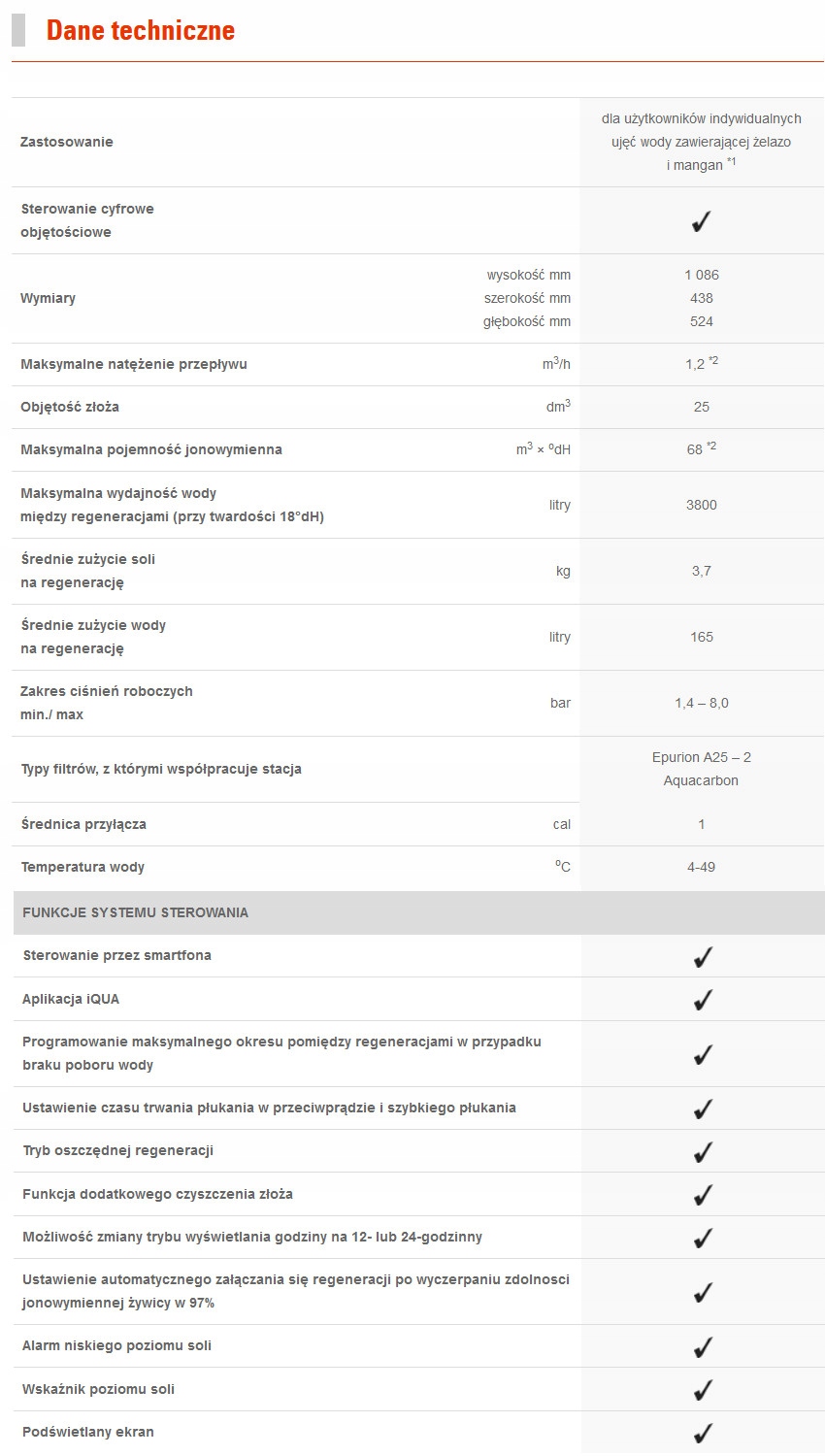Click the Aquacarbon filter name
This screenshot has height=1456, width=825.
pyautogui.click(x=701, y=780)
